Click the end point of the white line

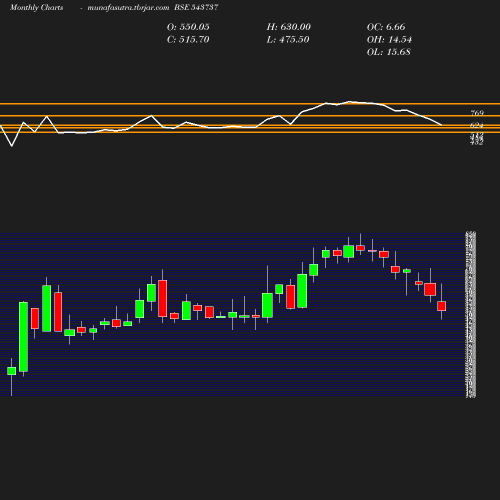tap(442, 125)
